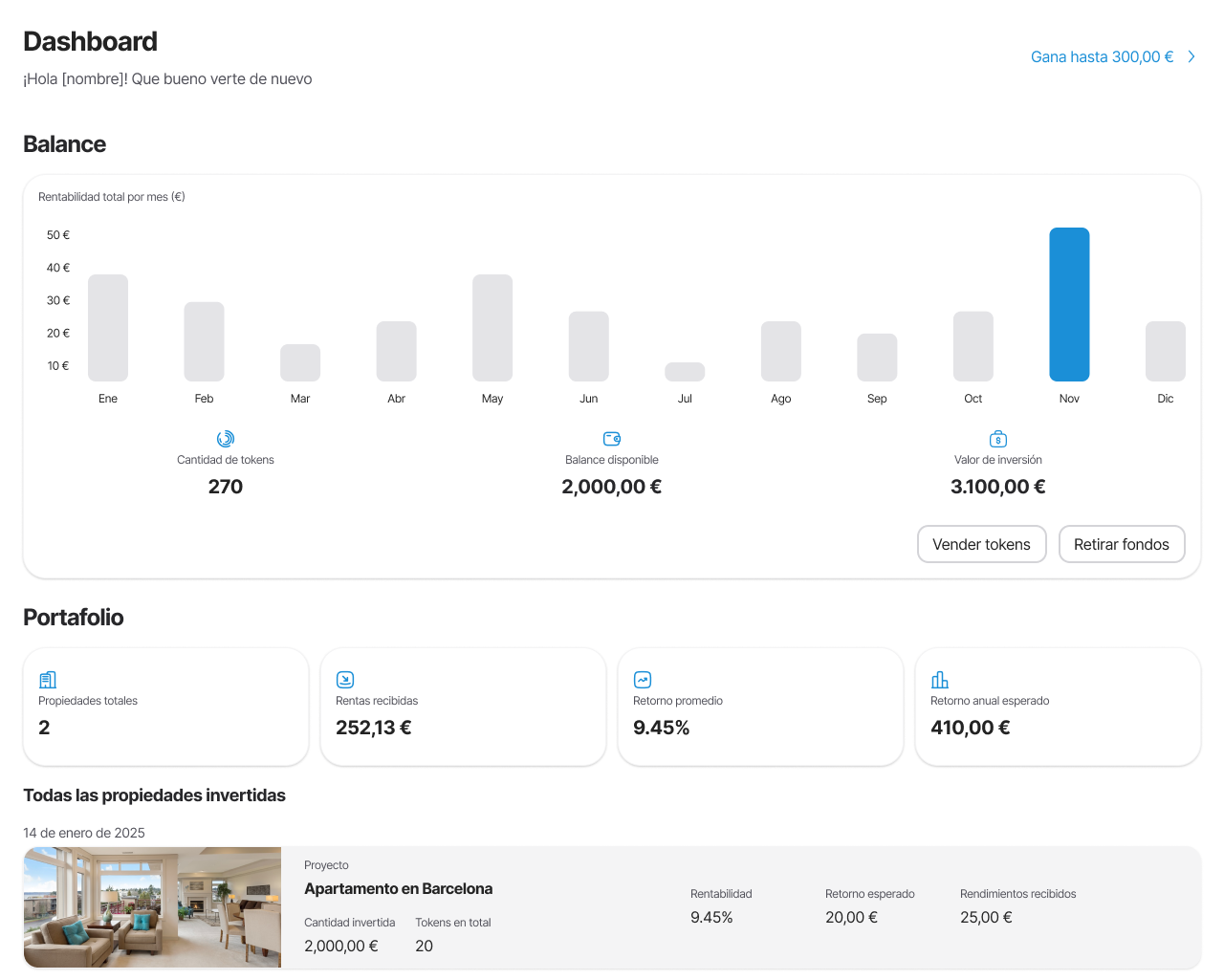
Task: Open the Barcelona apartment photo thumbnail
Action: click(152, 907)
